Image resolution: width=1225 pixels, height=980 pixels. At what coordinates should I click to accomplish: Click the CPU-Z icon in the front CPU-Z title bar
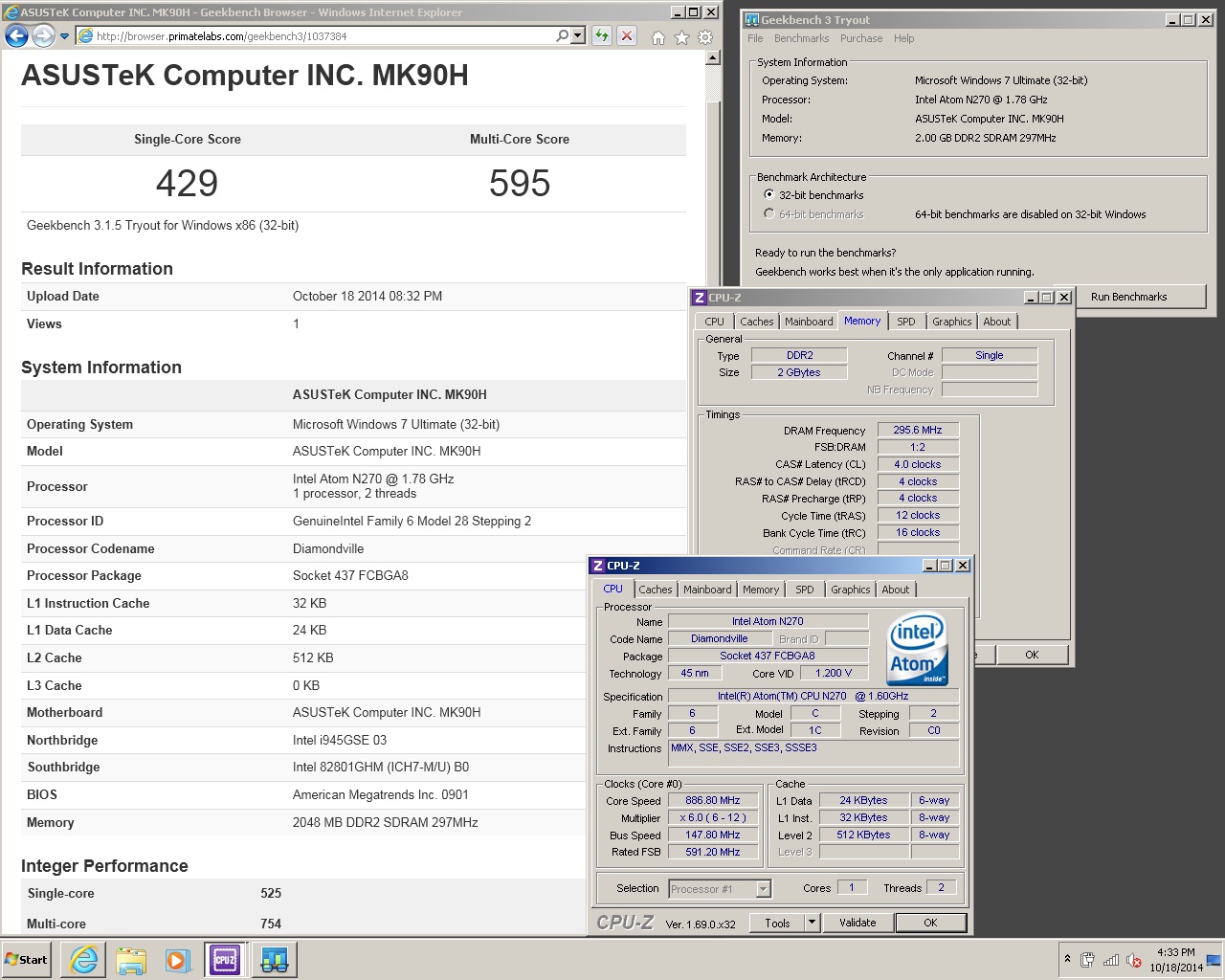(598, 566)
